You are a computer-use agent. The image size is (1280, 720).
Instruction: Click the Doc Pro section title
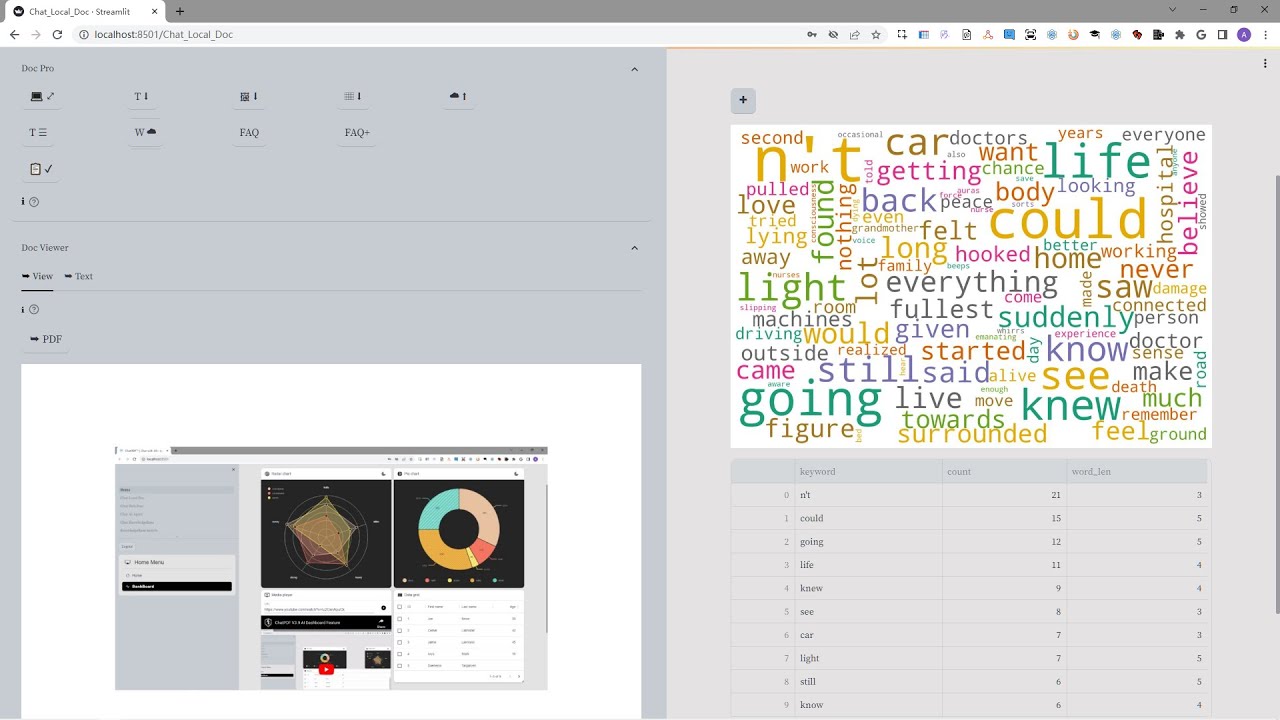38,68
